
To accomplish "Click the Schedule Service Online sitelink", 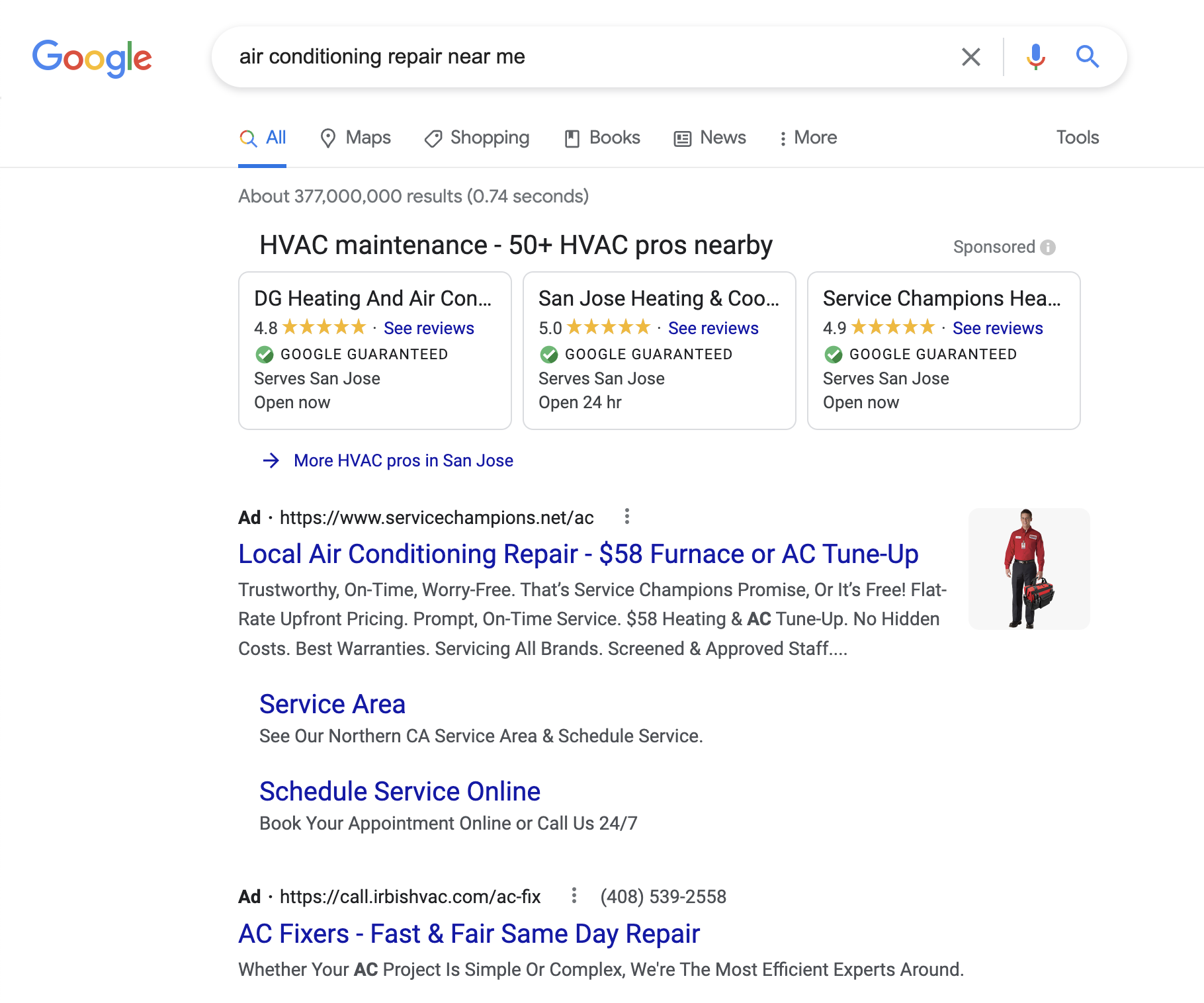I will point(399,791).
